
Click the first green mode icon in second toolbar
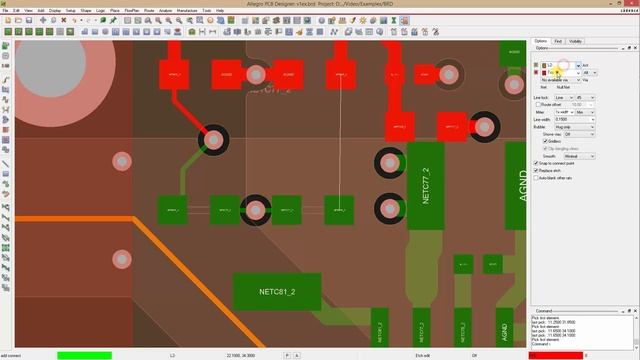(8, 31)
